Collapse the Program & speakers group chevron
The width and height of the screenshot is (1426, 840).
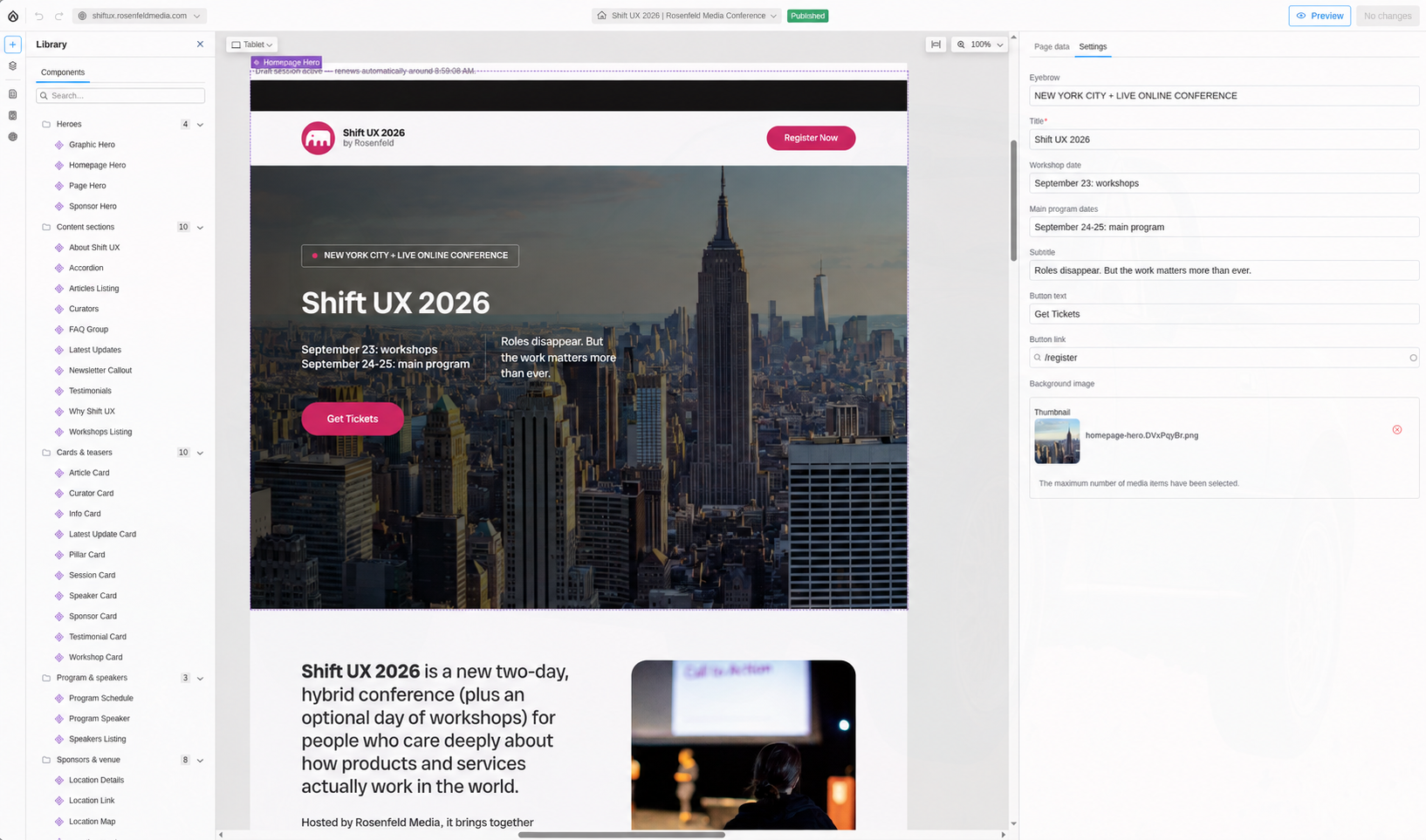pos(200,679)
